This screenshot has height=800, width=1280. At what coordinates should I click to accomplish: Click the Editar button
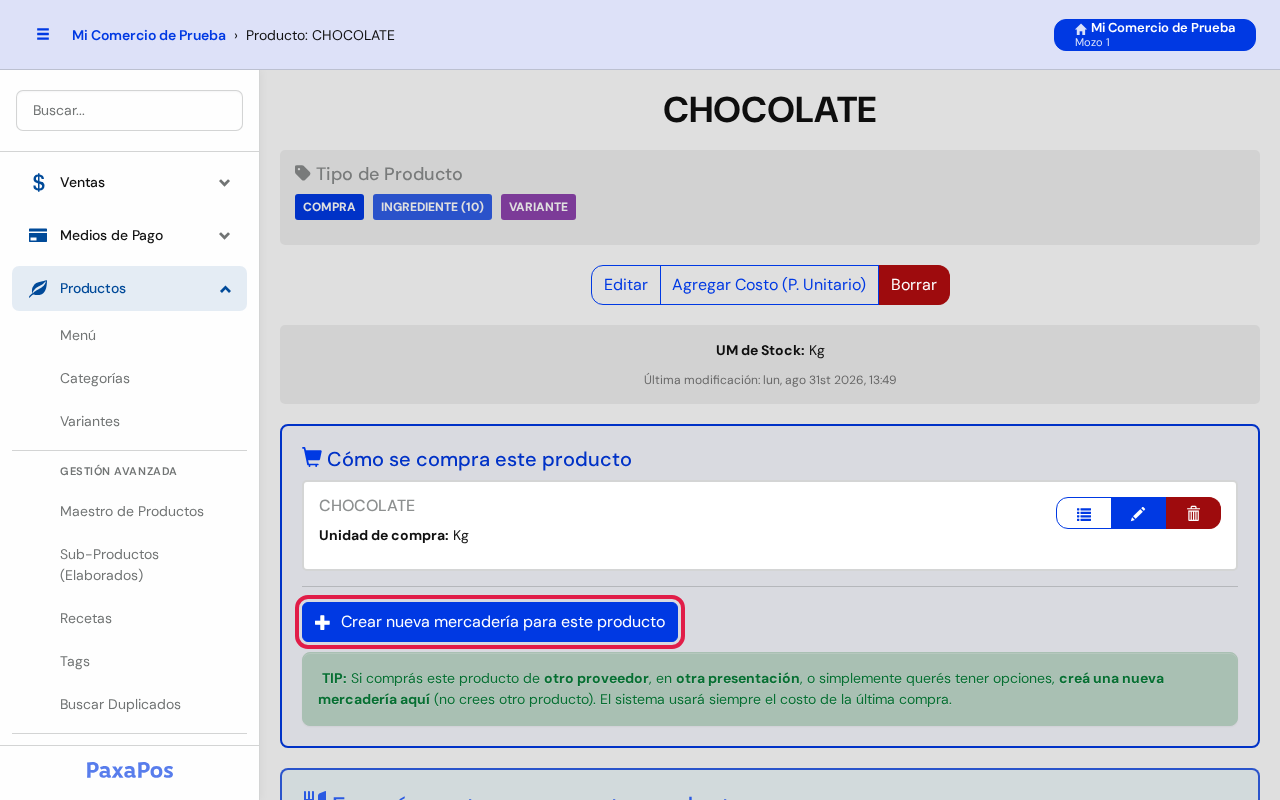click(x=626, y=285)
